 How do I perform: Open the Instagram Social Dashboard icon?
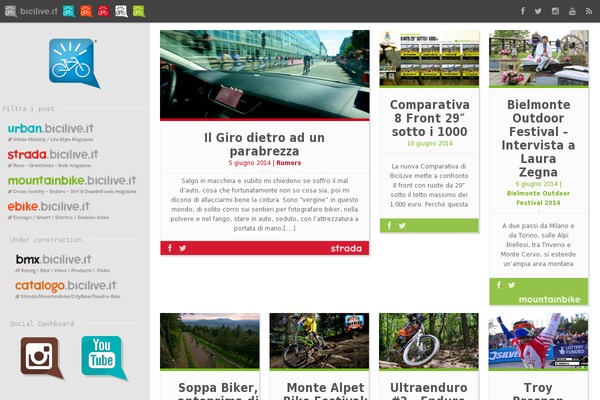point(42,358)
